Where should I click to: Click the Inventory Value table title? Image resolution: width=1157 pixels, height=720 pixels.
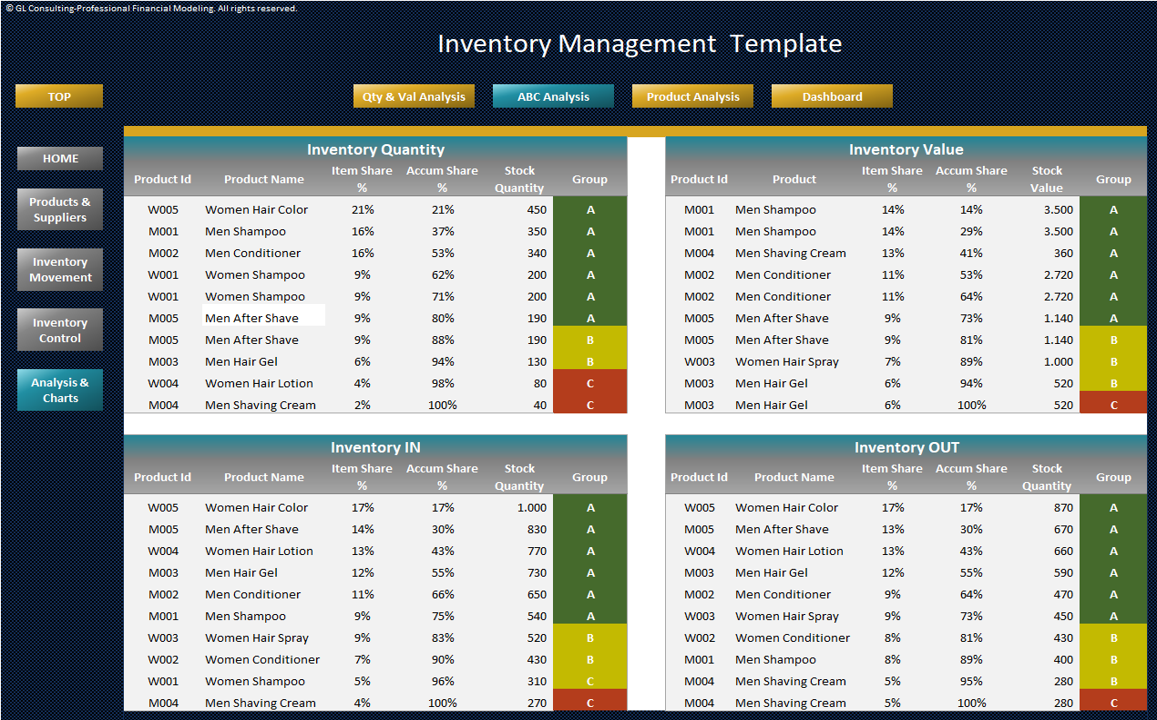pos(906,149)
